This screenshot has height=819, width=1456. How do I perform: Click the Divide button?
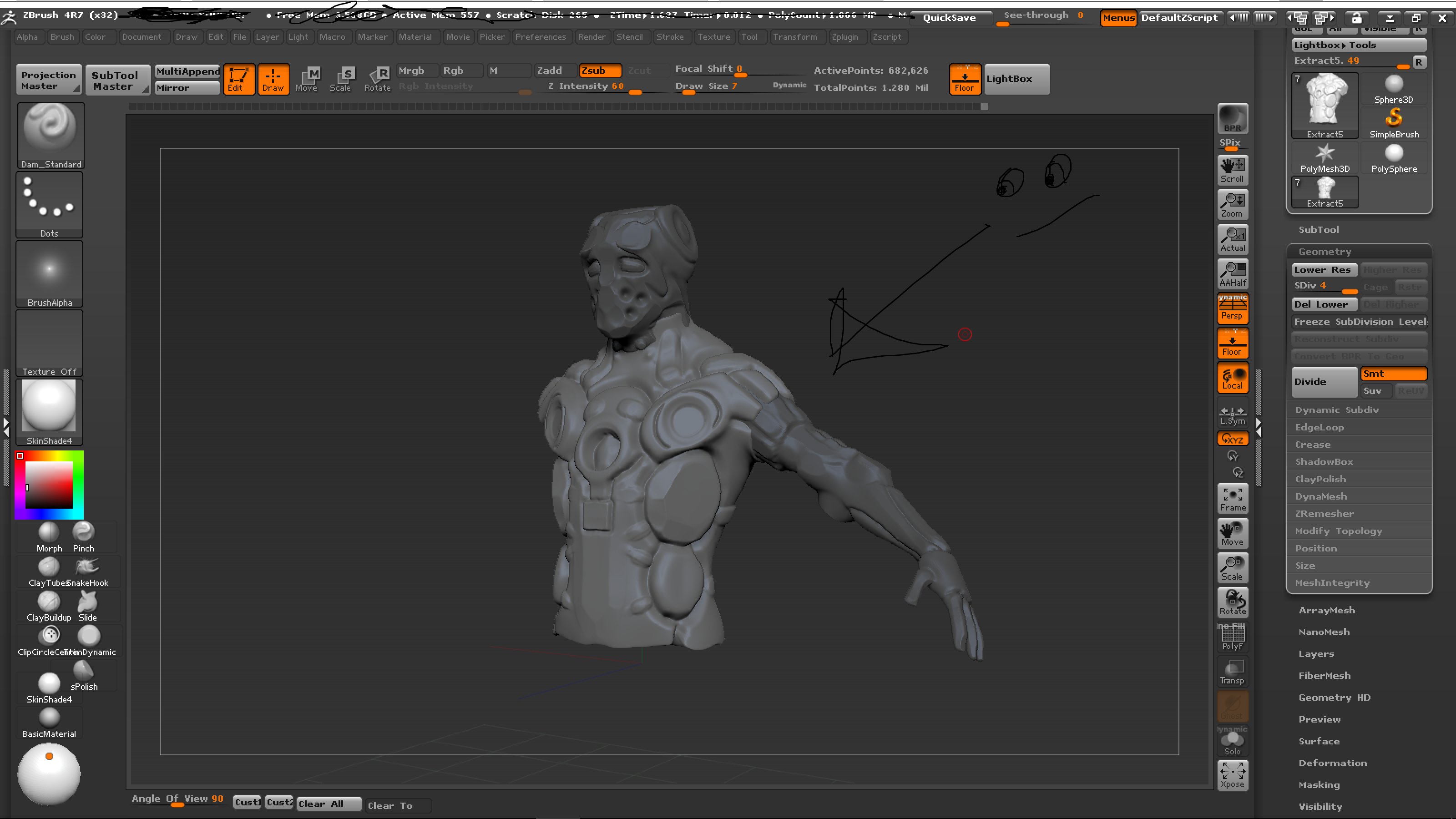tap(1324, 382)
